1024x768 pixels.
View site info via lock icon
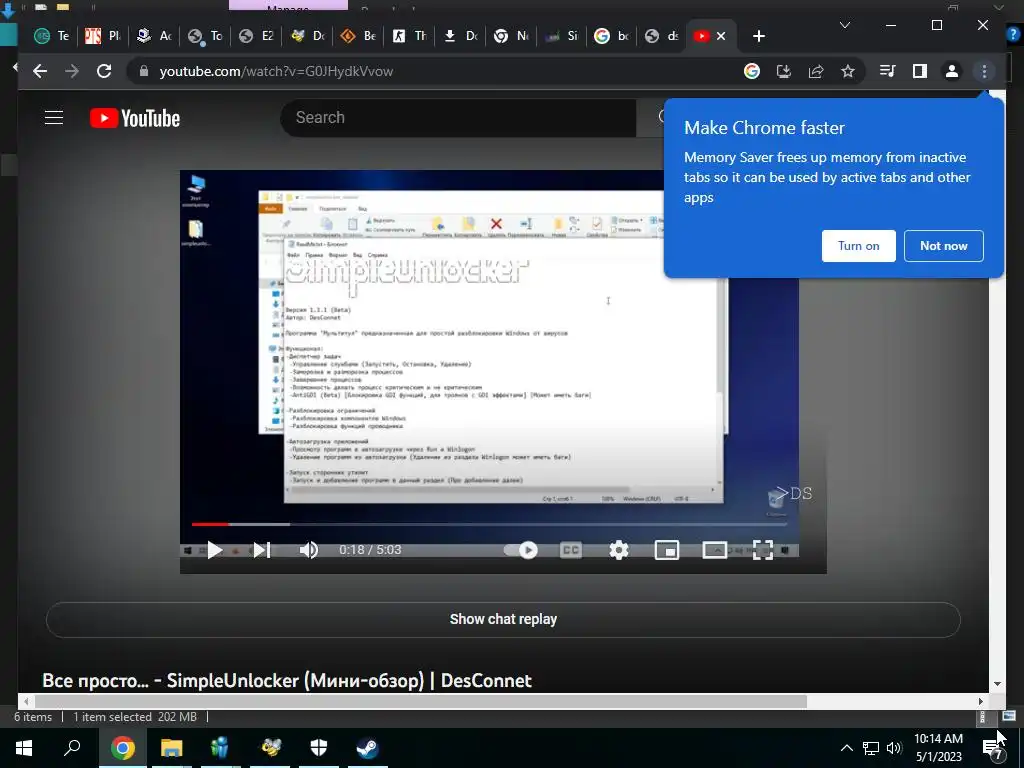point(144,71)
